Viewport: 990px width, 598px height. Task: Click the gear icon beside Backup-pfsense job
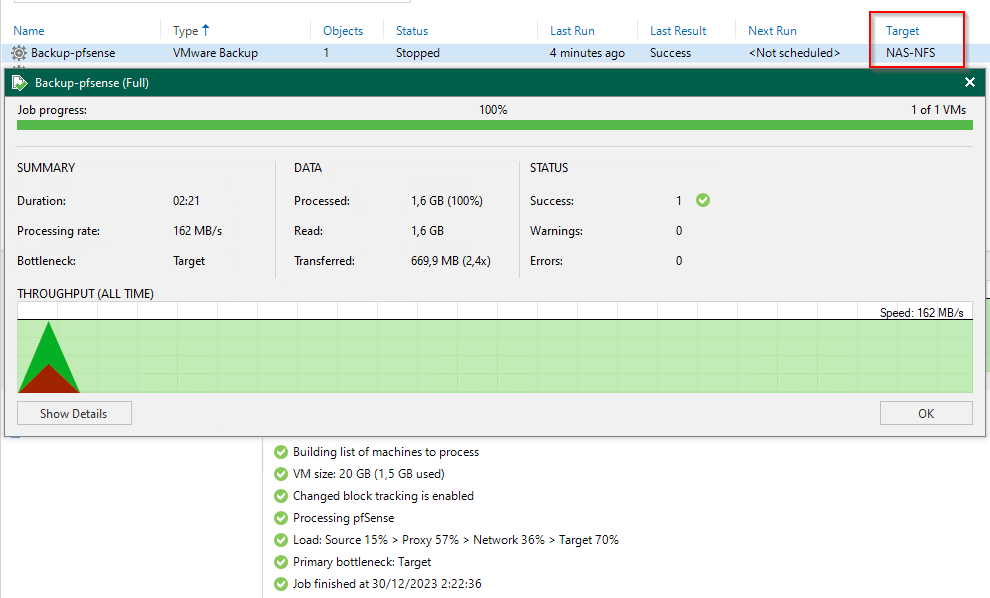point(19,53)
